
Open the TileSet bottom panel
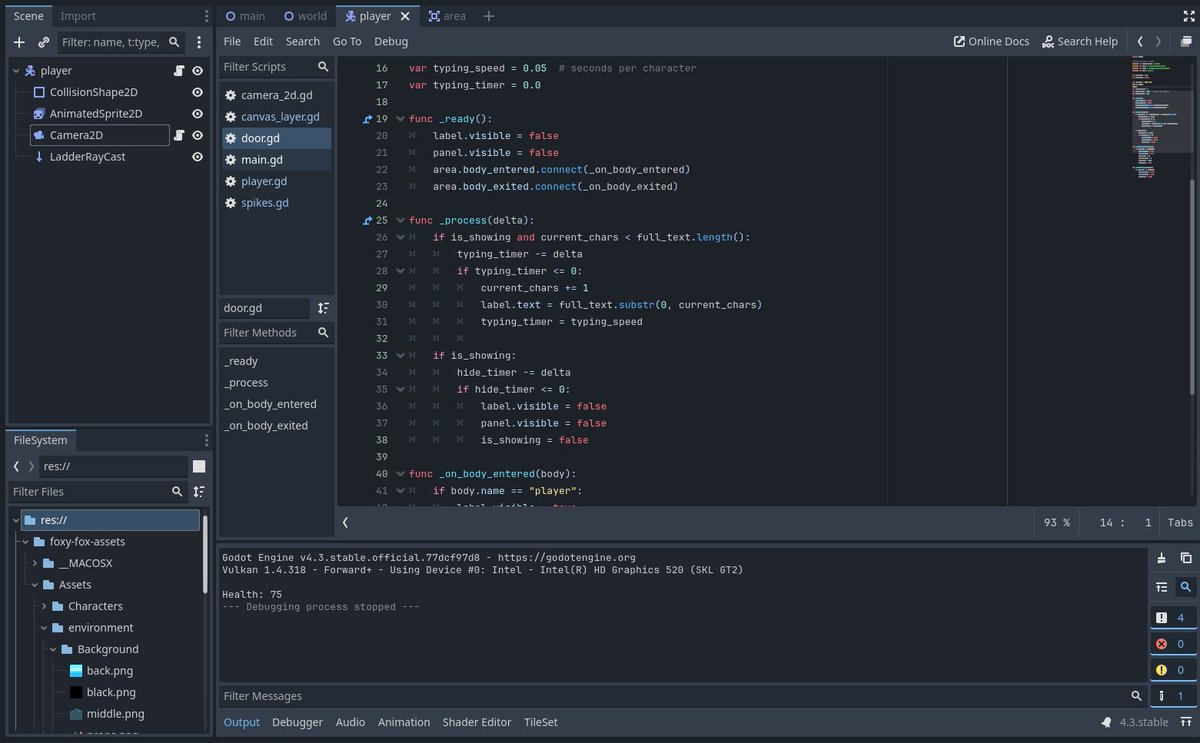(x=541, y=722)
